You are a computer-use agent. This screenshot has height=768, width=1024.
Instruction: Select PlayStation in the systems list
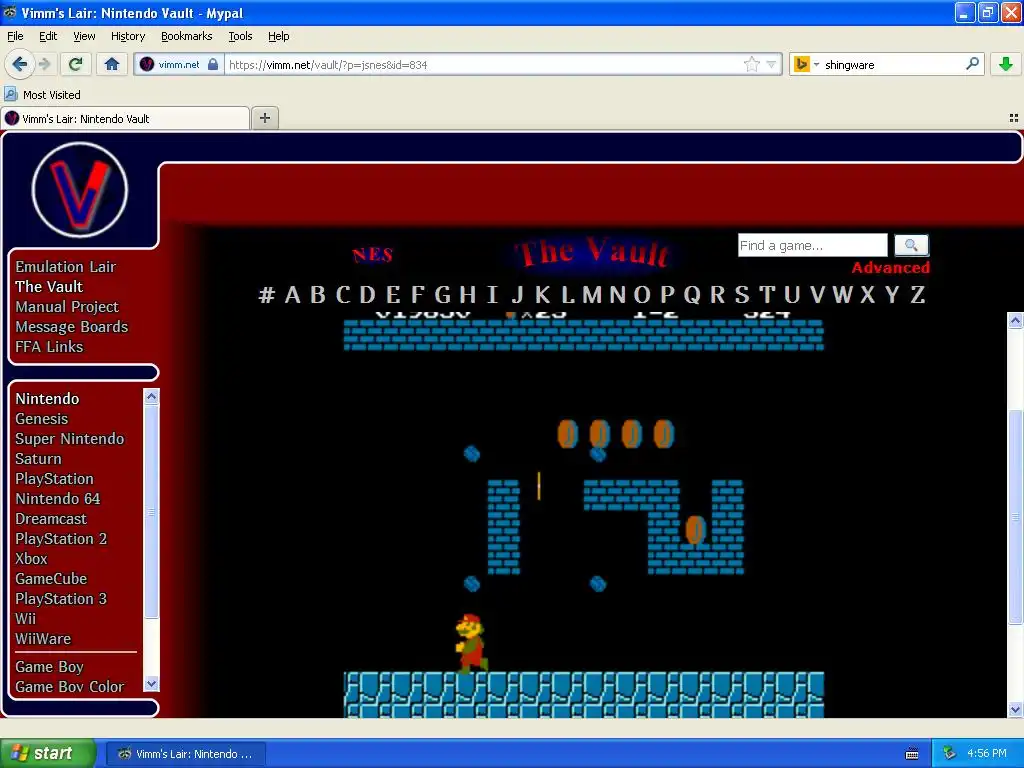pyautogui.click(x=54, y=479)
